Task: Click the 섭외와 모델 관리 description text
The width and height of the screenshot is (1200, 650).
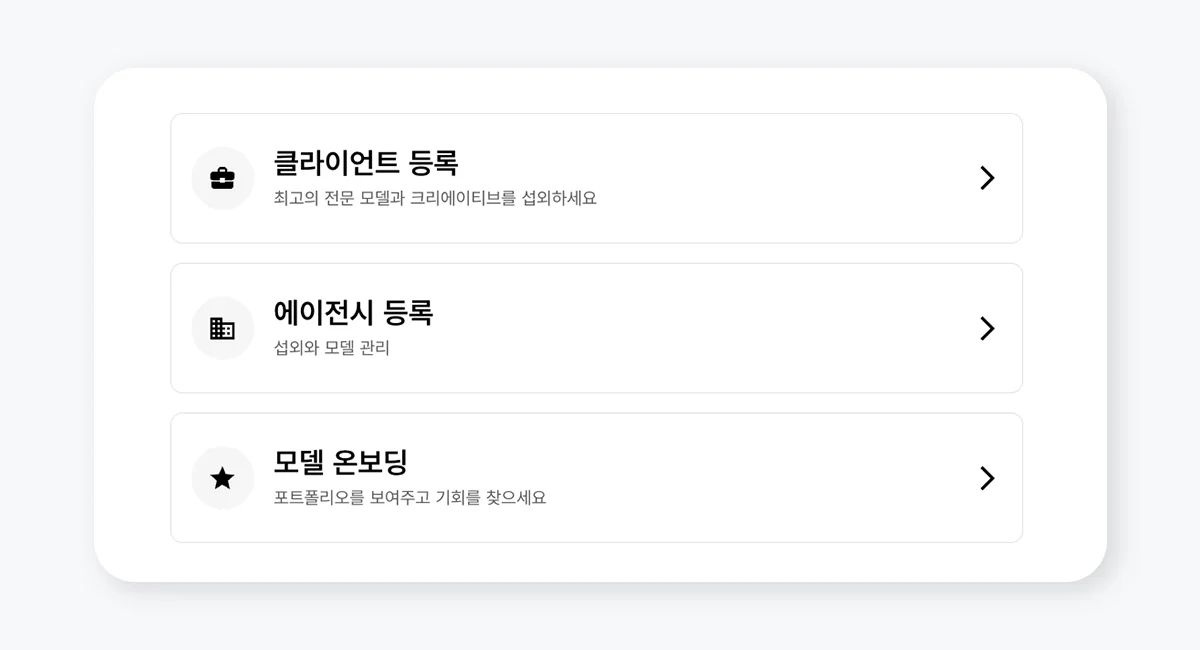Action: point(331,348)
